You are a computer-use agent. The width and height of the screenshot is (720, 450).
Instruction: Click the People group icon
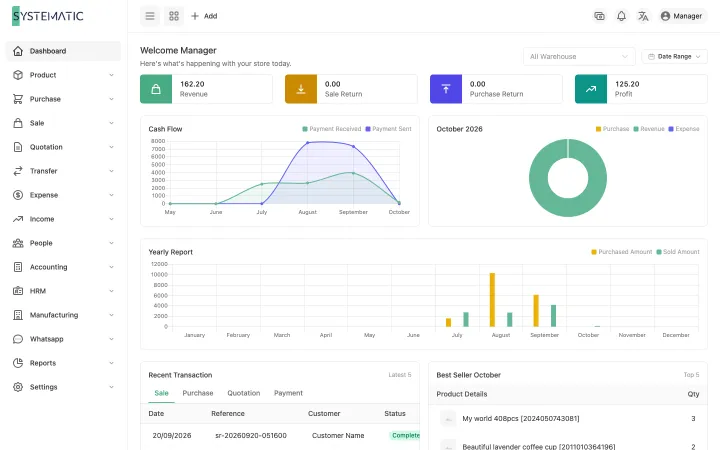click(18, 243)
